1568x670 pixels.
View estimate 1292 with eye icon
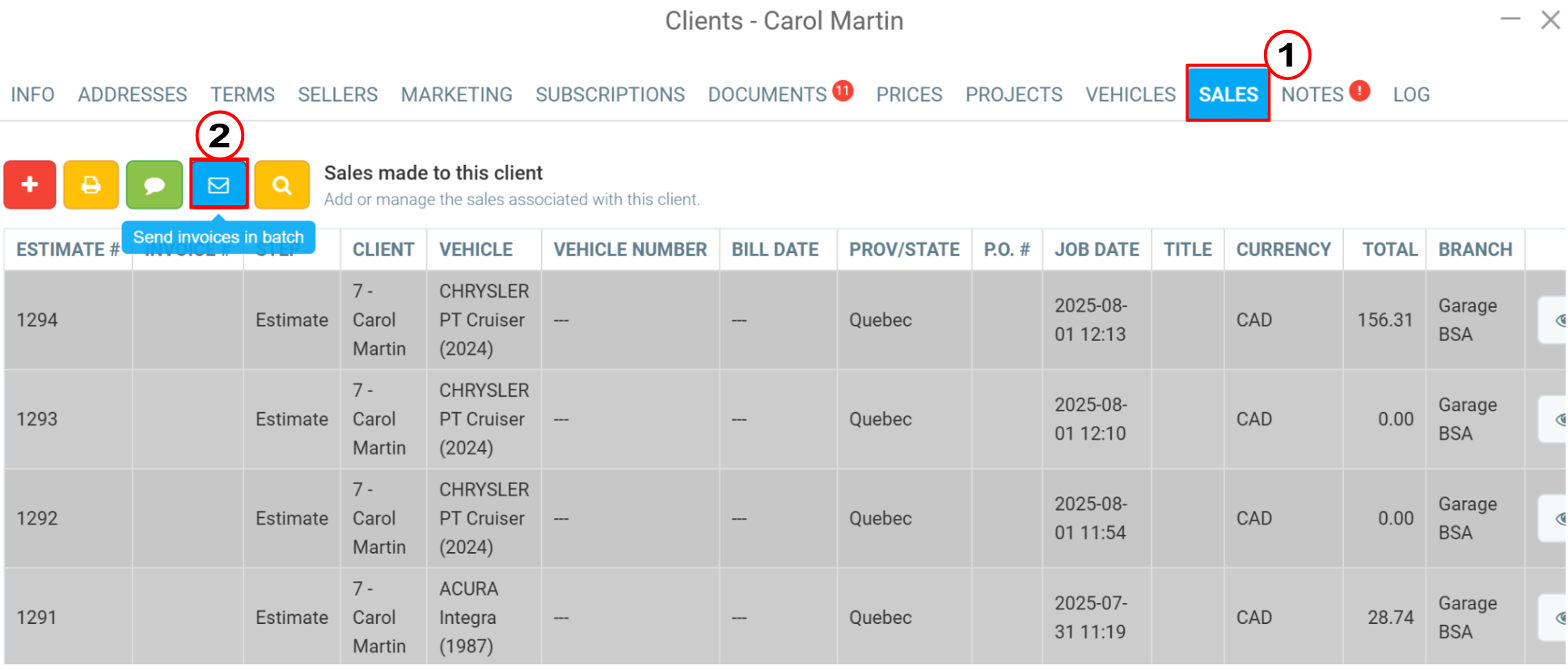point(1554,519)
